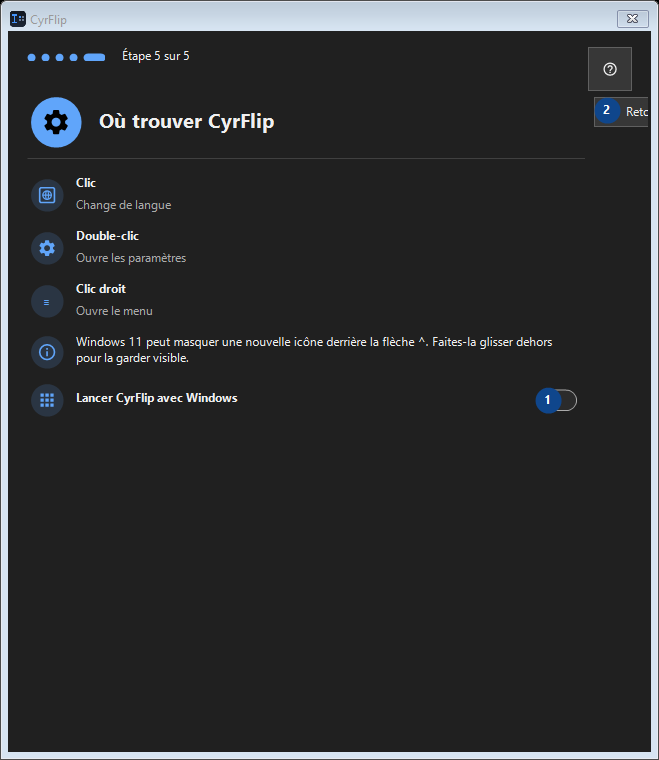Click the globe icon beside Clic

[47, 195]
